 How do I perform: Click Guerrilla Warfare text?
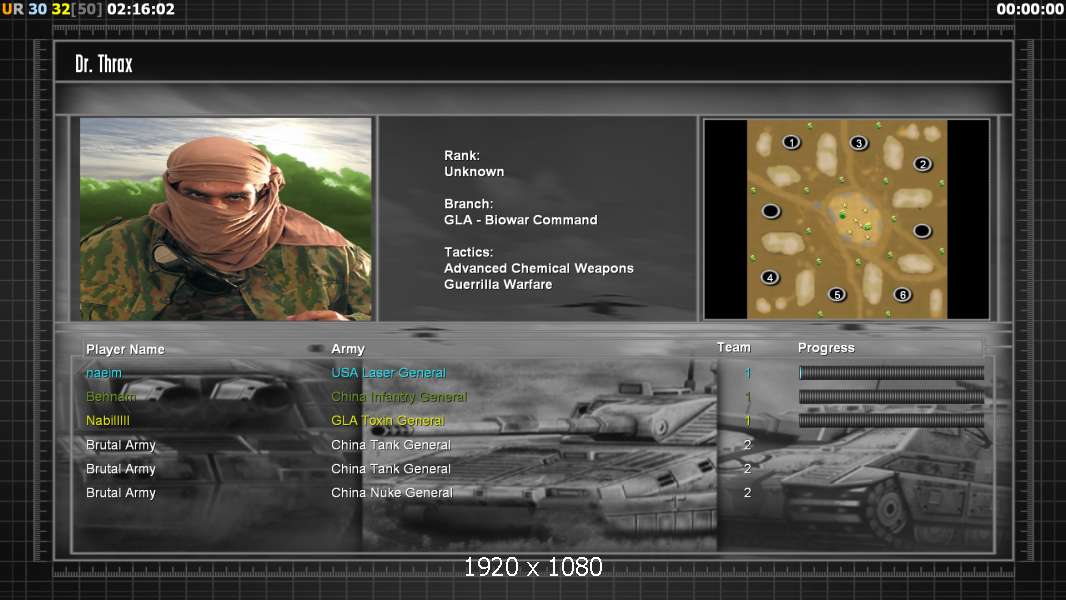(498, 285)
